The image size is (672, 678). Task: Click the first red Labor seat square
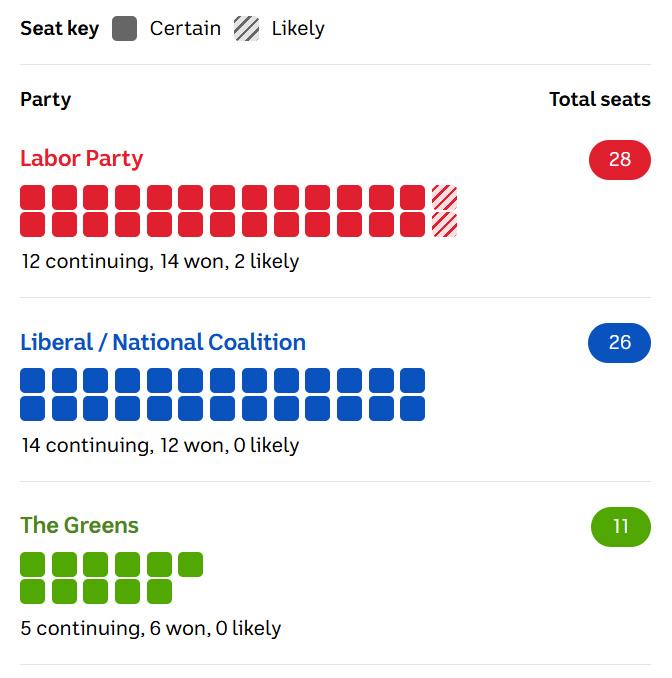tap(32, 198)
